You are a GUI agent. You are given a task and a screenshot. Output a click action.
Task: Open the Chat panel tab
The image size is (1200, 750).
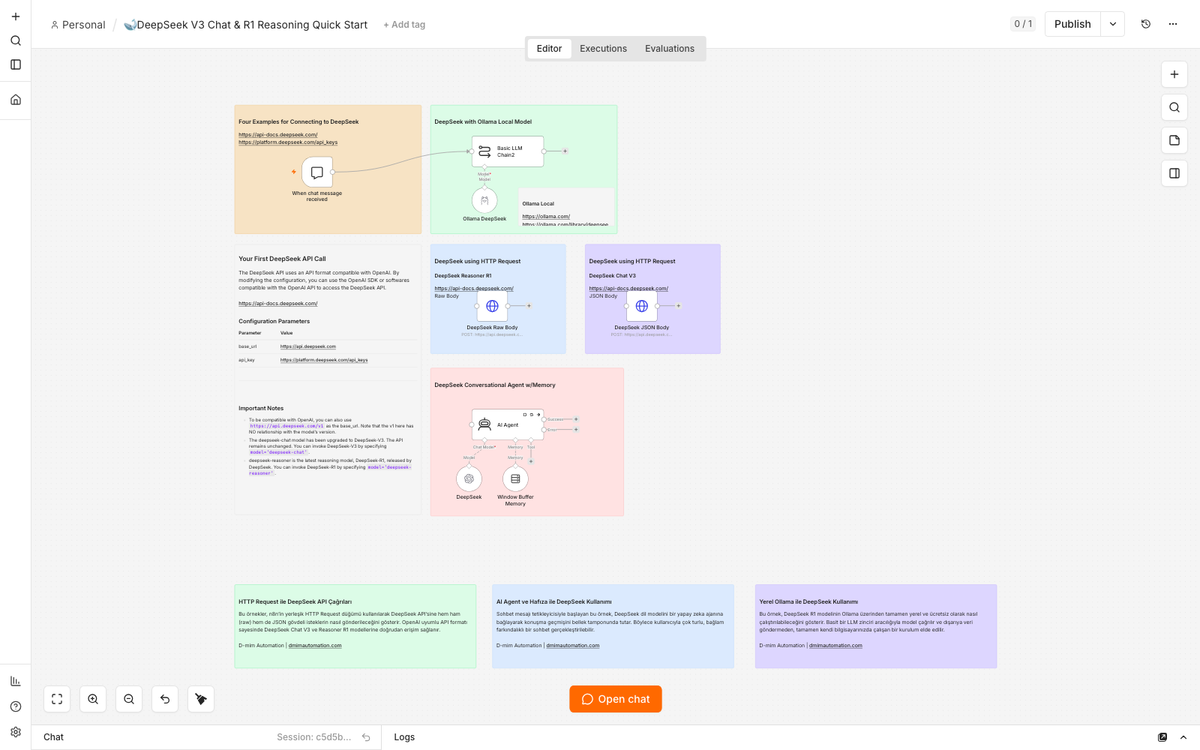(x=53, y=737)
